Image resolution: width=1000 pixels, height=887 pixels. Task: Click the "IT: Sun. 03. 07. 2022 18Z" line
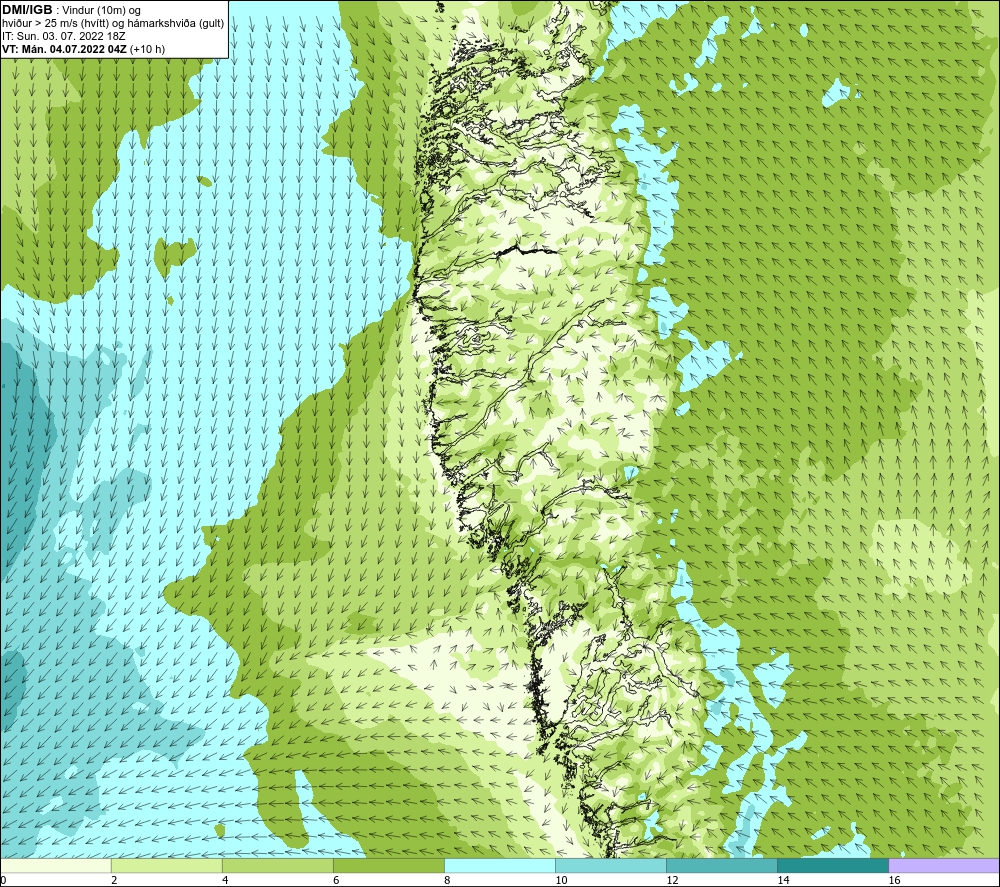pyautogui.click(x=64, y=36)
